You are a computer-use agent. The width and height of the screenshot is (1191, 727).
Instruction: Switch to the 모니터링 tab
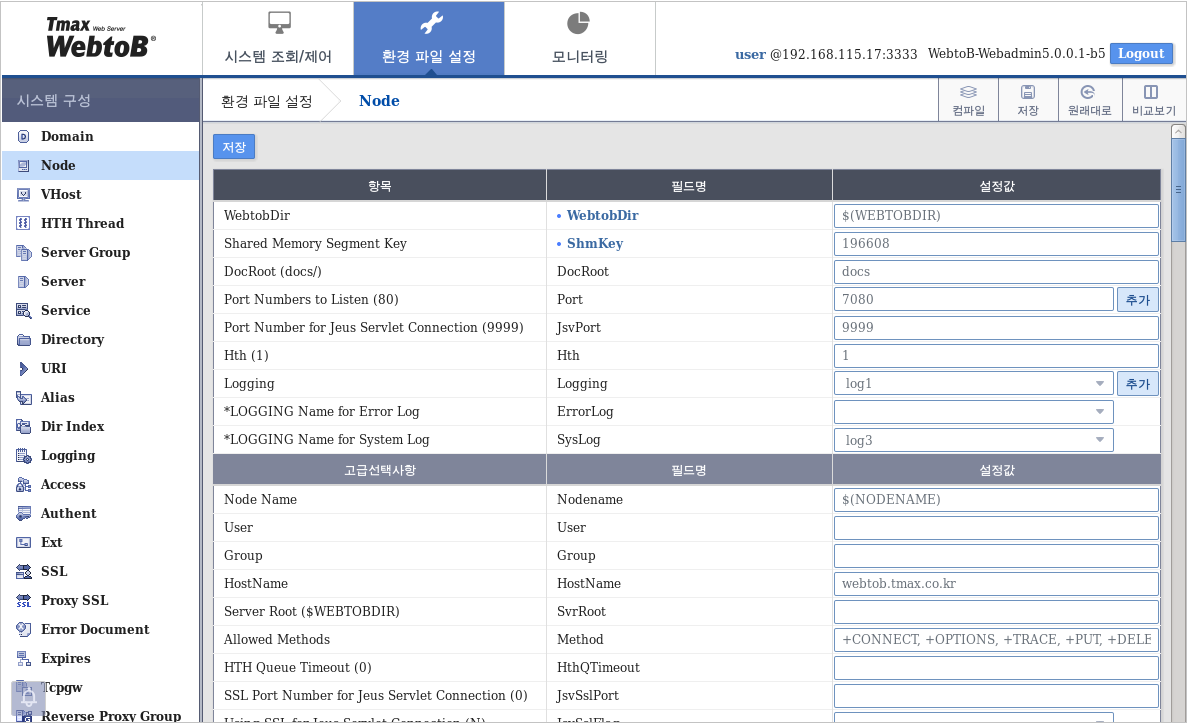tap(579, 38)
